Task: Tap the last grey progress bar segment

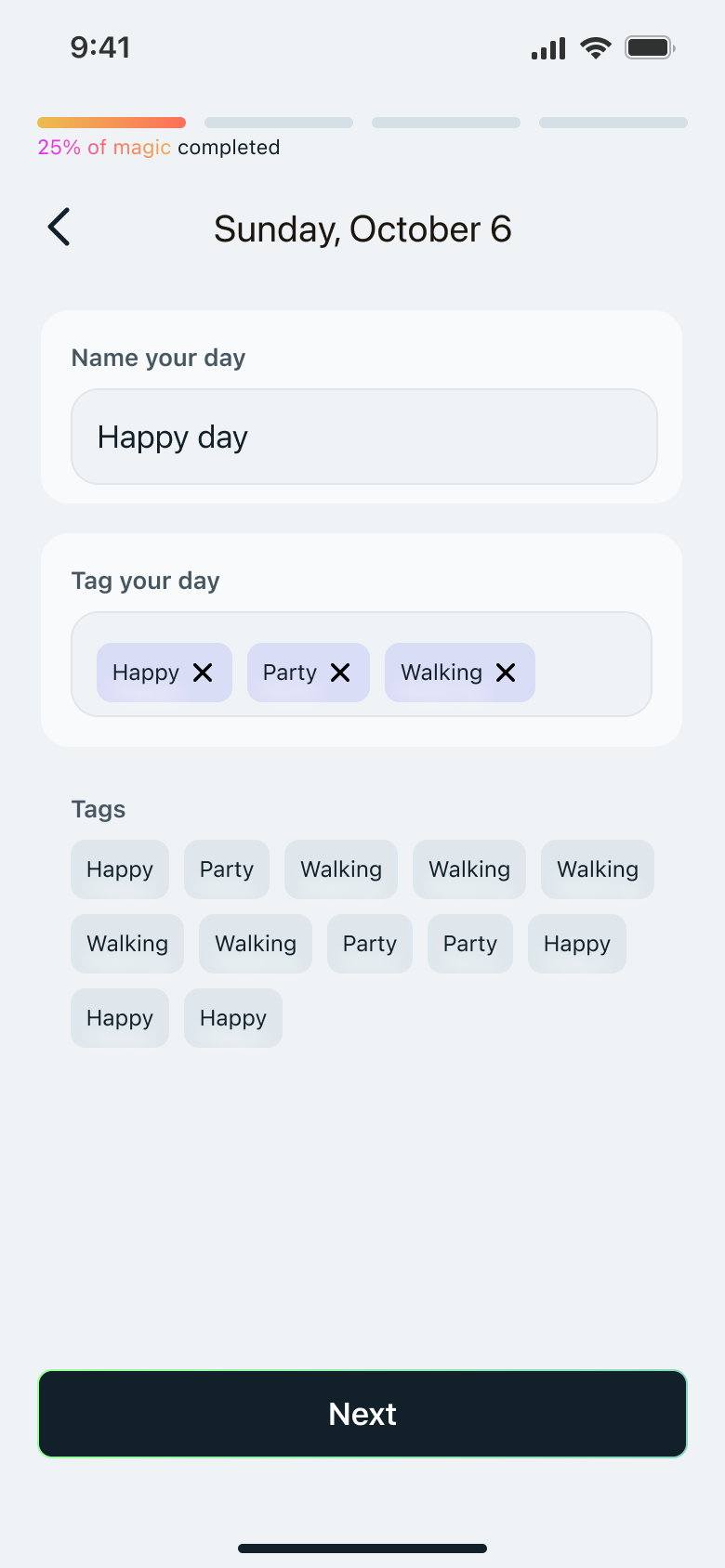Action: tap(613, 123)
